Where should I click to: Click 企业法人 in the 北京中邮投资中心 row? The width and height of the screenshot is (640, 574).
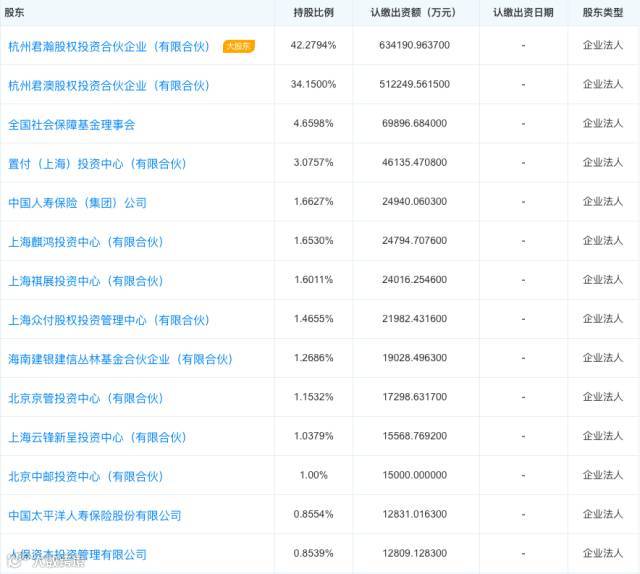603,475
